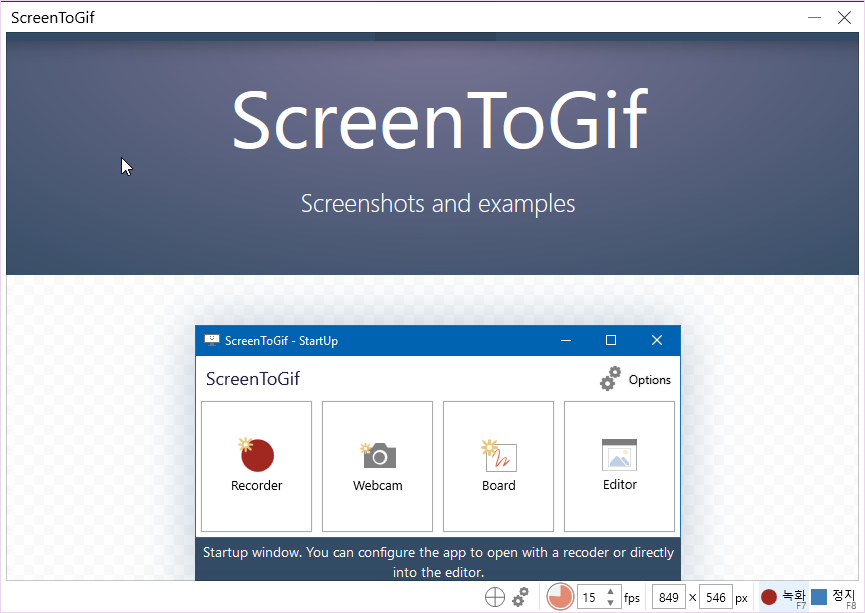Click the Board tile in StartUp window
The width and height of the screenshot is (865, 613).
pyautogui.click(x=498, y=466)
